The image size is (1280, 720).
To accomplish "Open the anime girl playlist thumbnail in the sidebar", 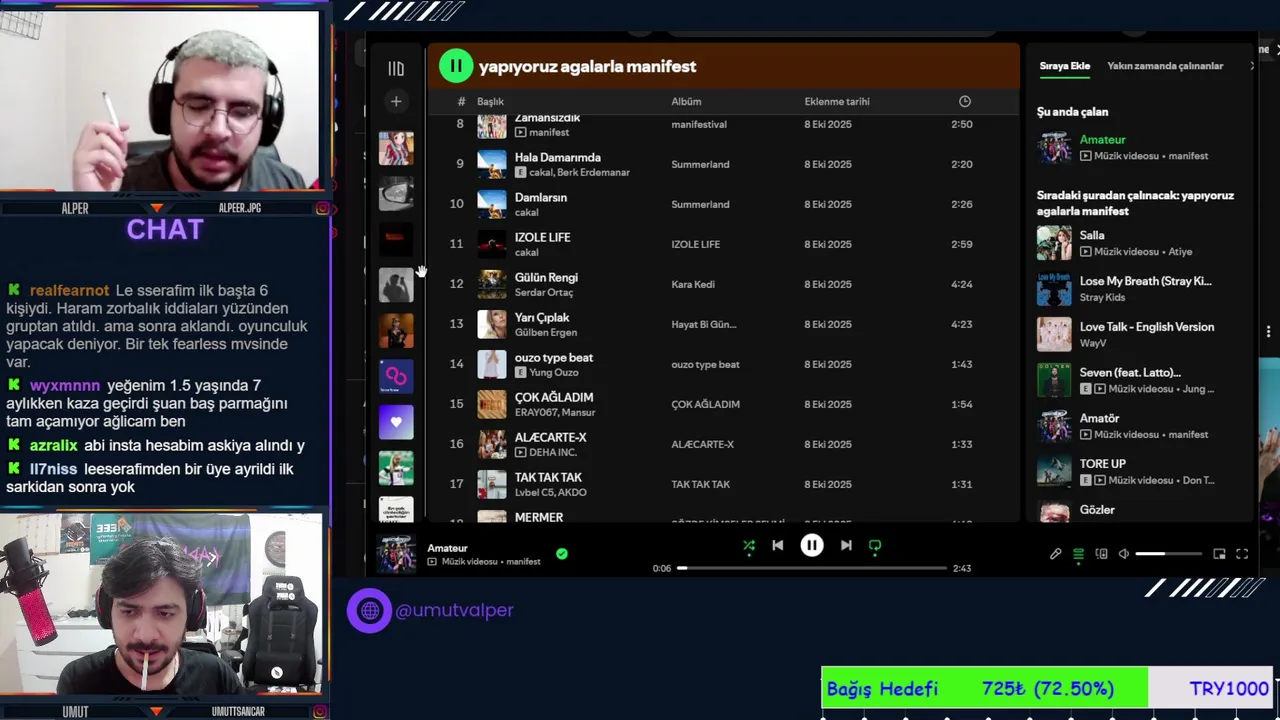I will pyautogui.click(x=396, y=148).
